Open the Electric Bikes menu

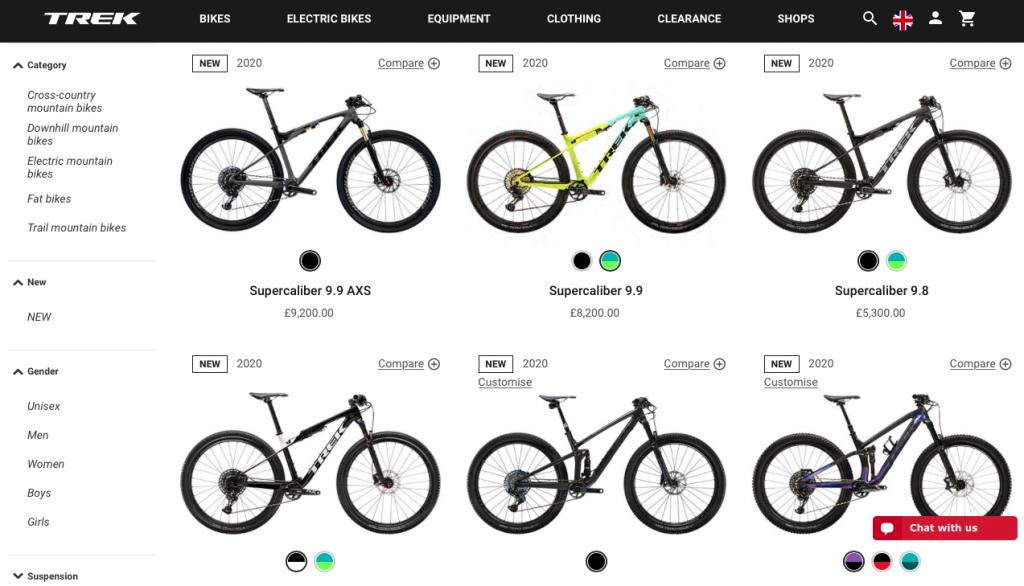329,18
